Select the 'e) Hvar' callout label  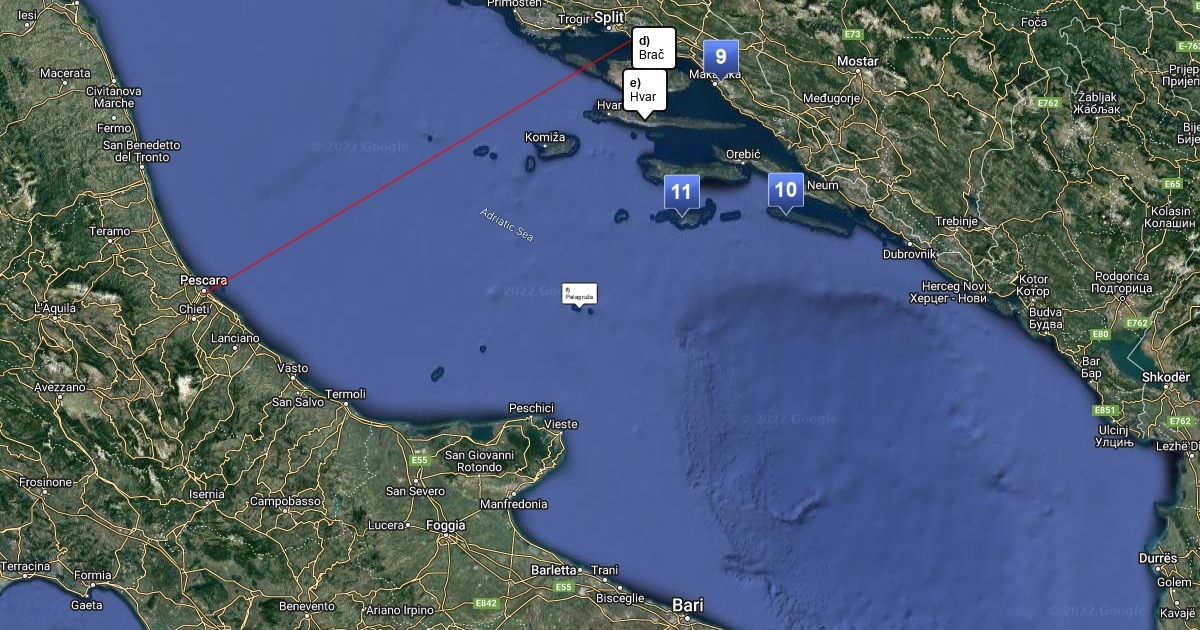click(x=645, y=90)
